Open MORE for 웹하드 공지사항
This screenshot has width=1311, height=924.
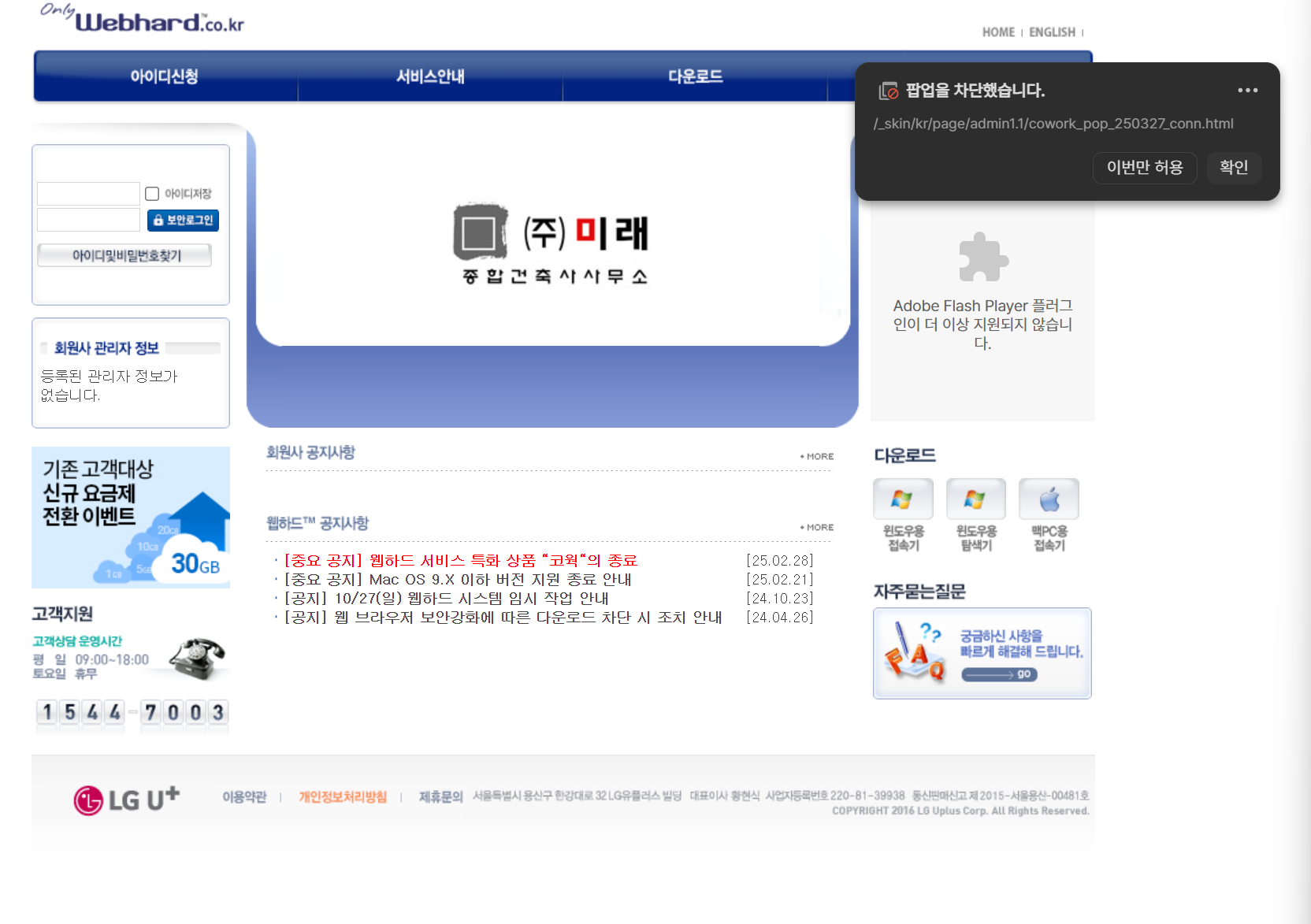click(817, 527)
